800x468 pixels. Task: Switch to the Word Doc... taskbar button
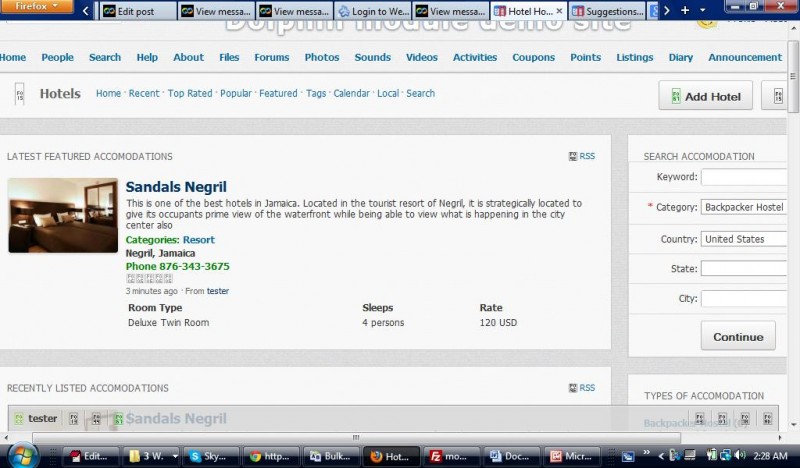[x=512, y=456]
